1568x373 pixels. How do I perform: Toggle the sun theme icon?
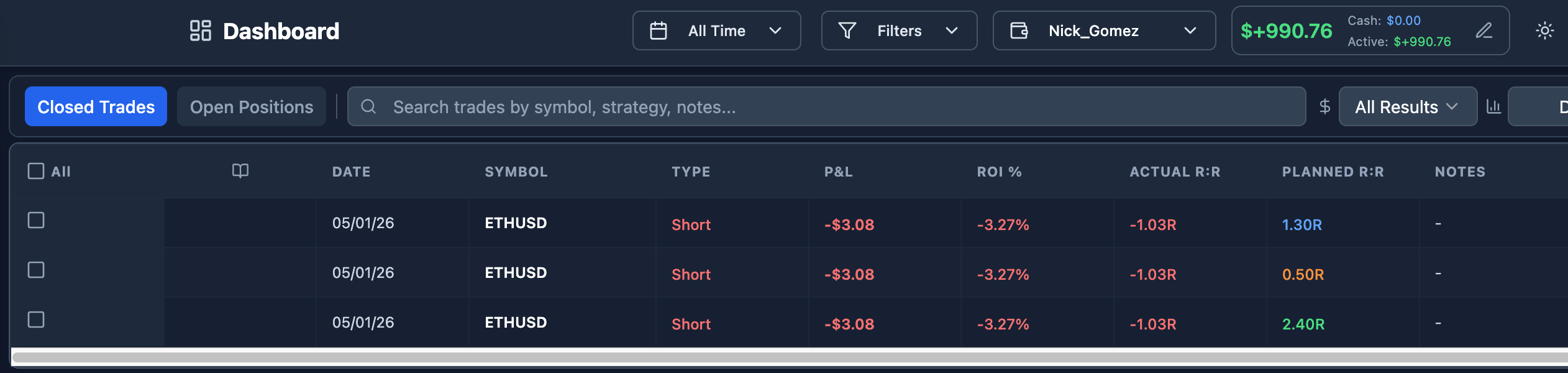tap(1544, 30)
